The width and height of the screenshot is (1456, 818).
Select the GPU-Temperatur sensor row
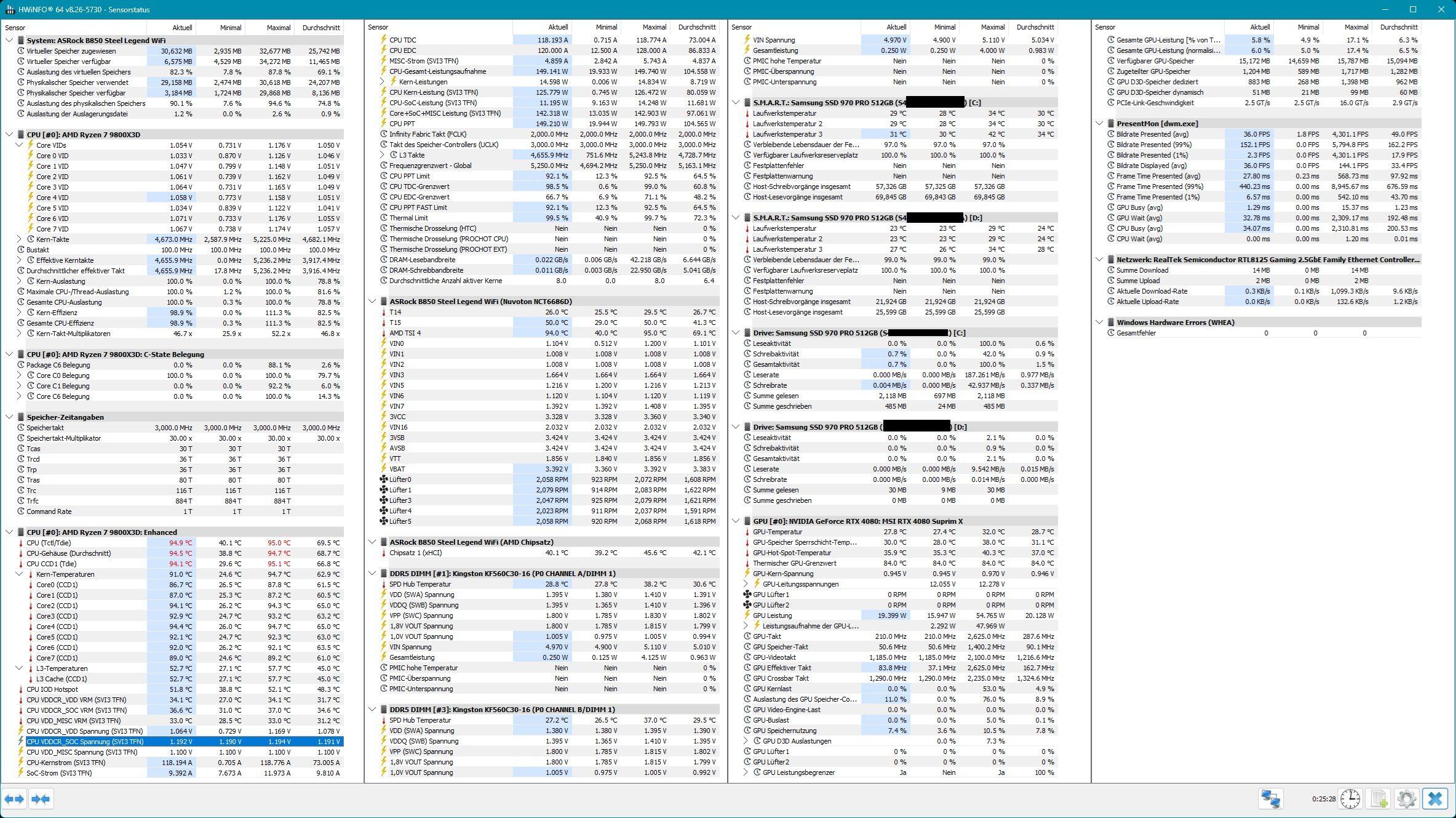coord(778,532)
